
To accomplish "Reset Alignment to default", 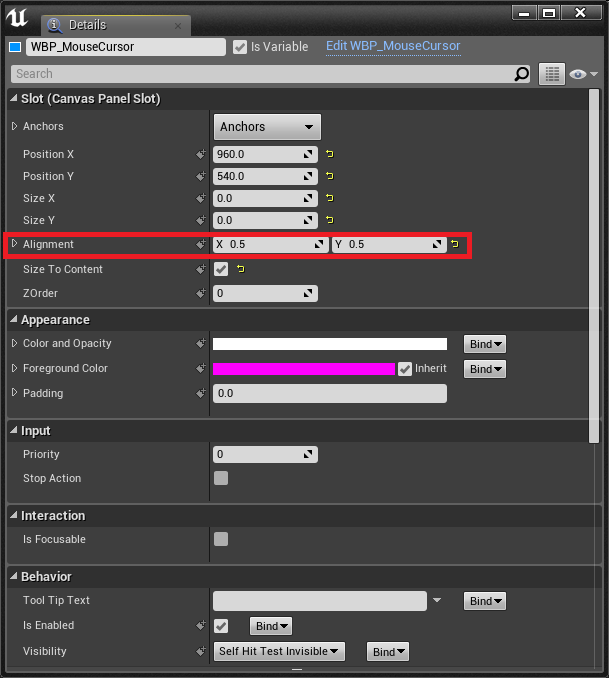I will (455, 244).
